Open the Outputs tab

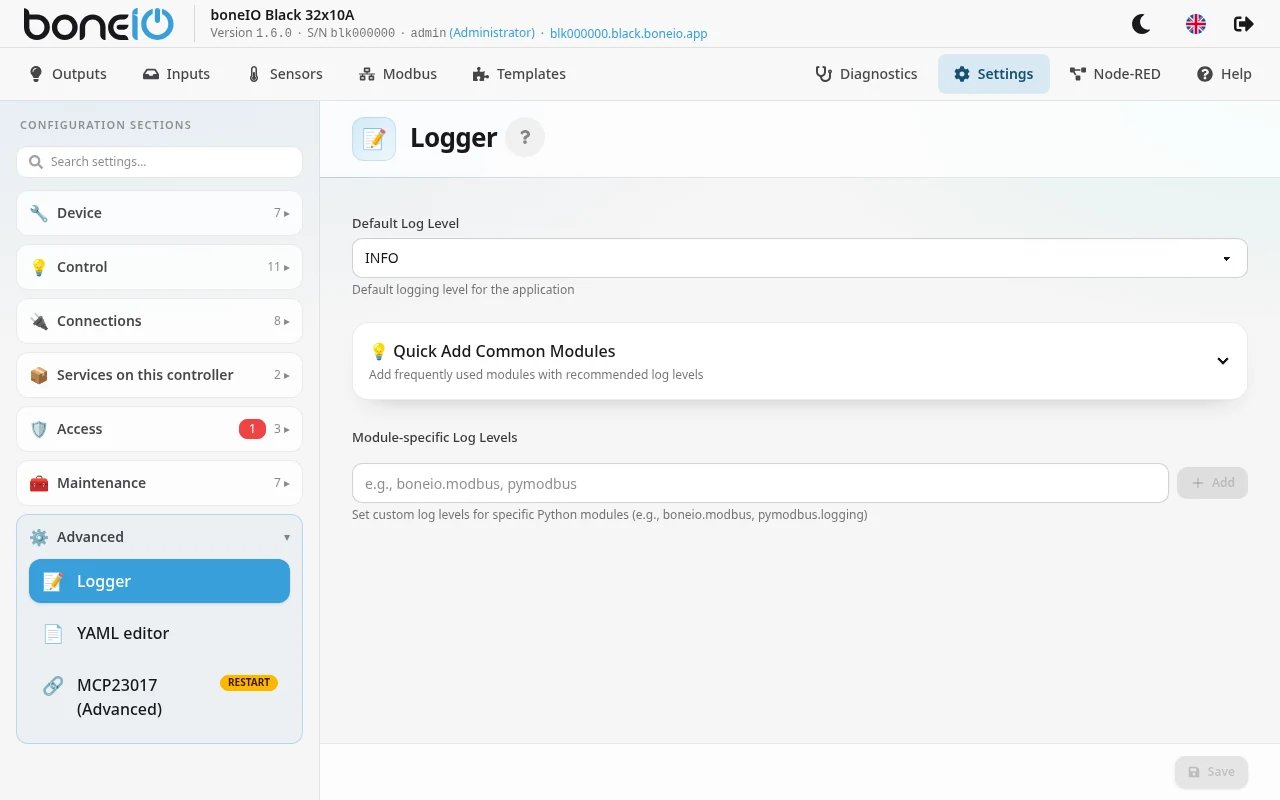(x=68, y=74)
